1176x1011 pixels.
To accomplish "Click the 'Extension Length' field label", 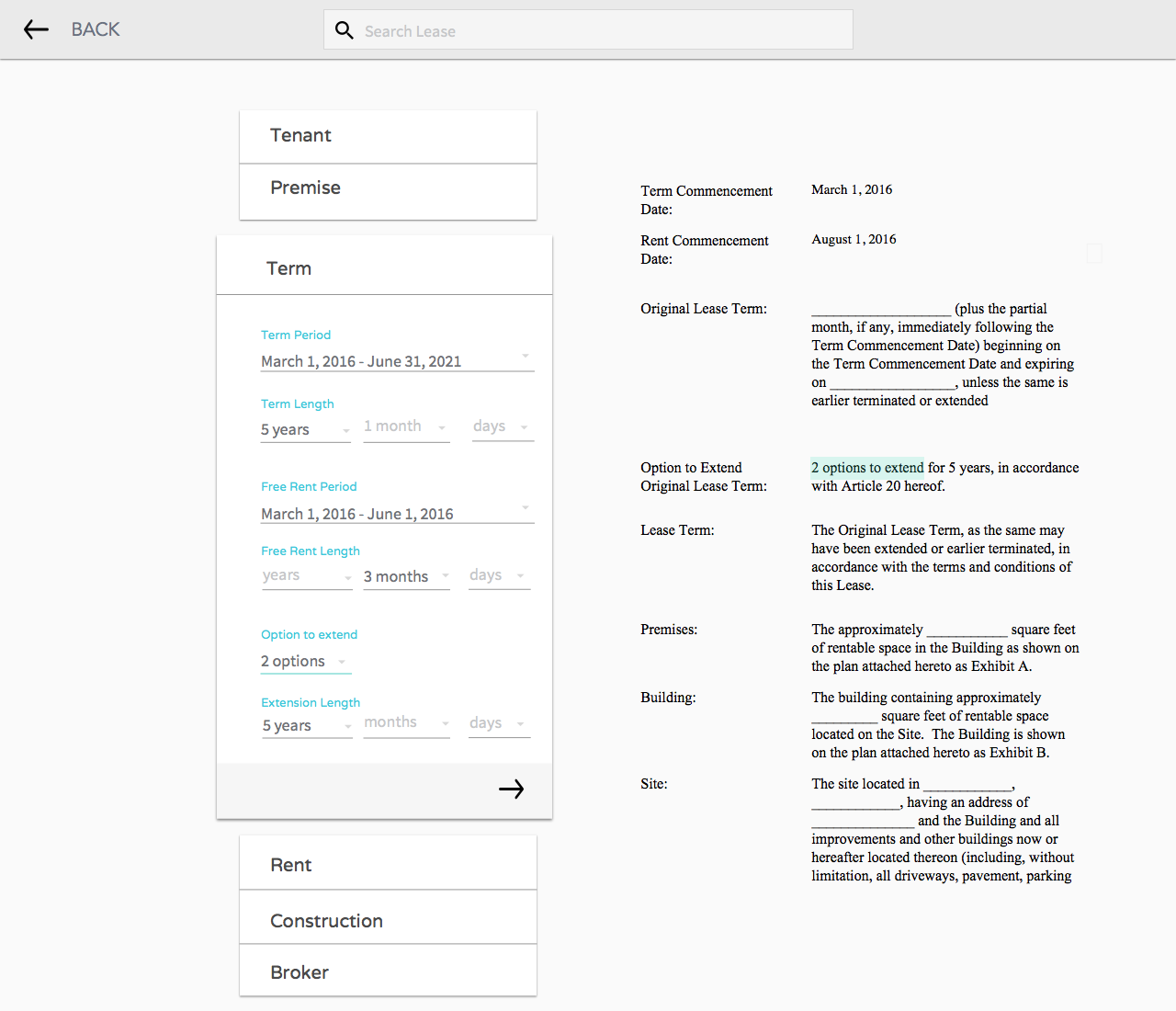I will click(311, 702).
